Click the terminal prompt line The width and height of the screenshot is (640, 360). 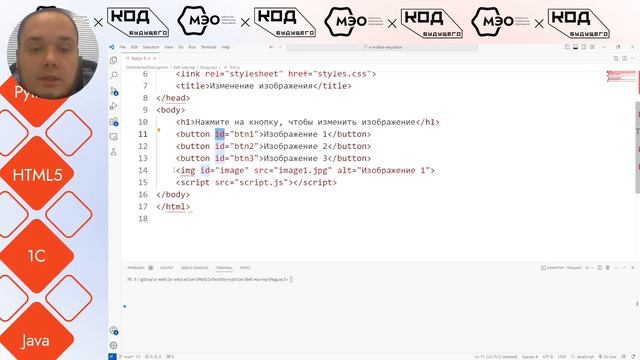(210, 280)
